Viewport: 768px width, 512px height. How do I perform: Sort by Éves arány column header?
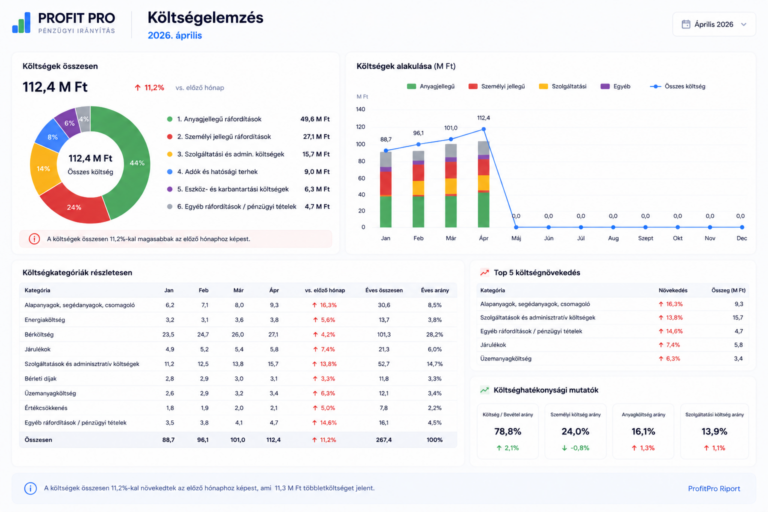click(434, 291)
